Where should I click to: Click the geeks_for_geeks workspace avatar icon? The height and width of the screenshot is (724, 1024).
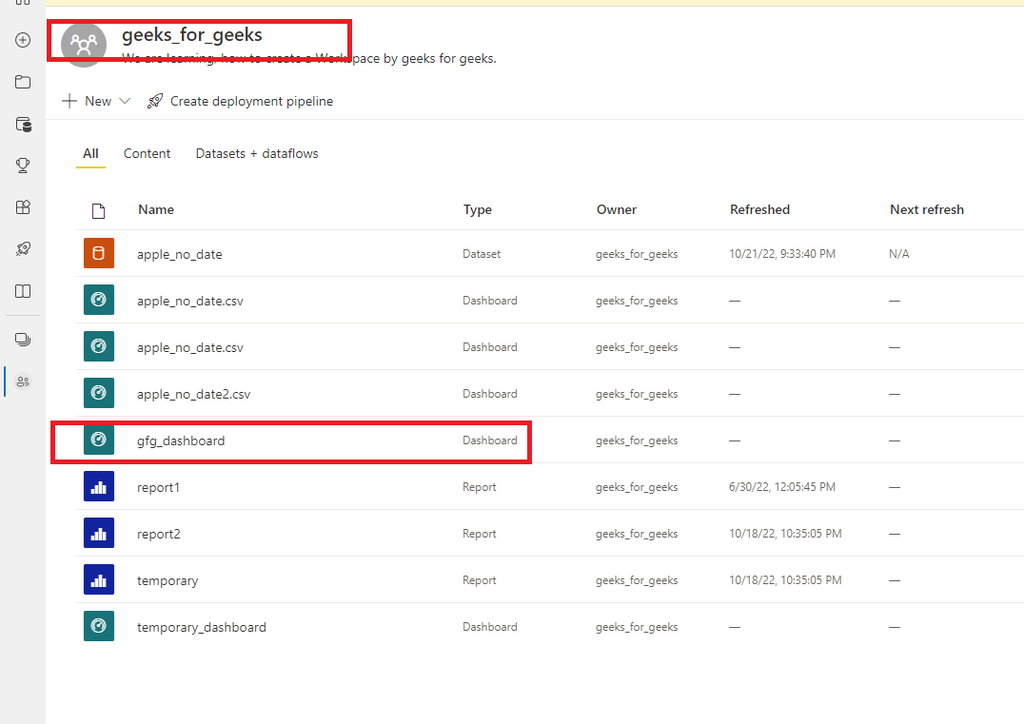click(x=84, y=44)
